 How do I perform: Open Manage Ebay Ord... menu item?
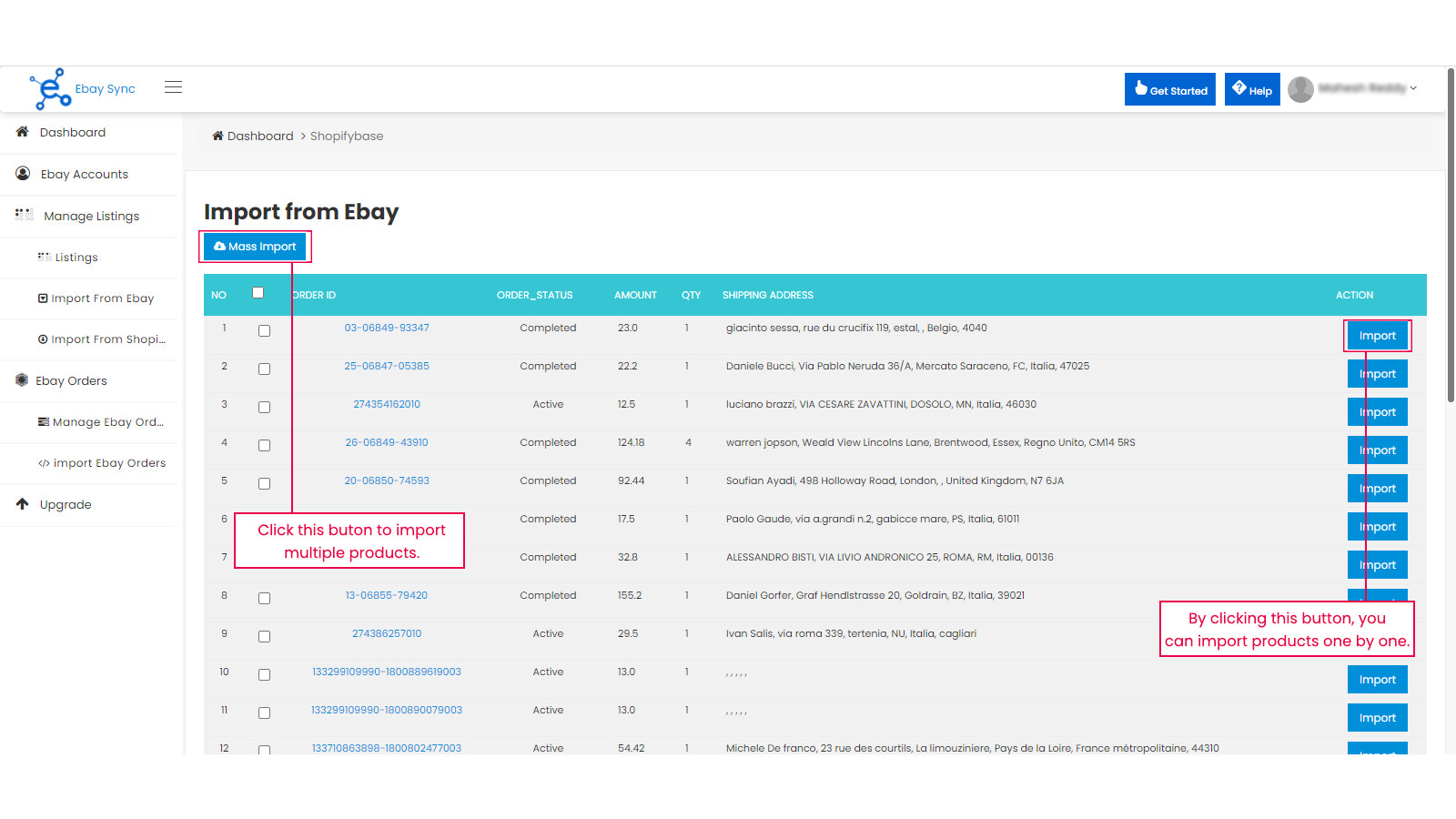click(x=108, y=422)
